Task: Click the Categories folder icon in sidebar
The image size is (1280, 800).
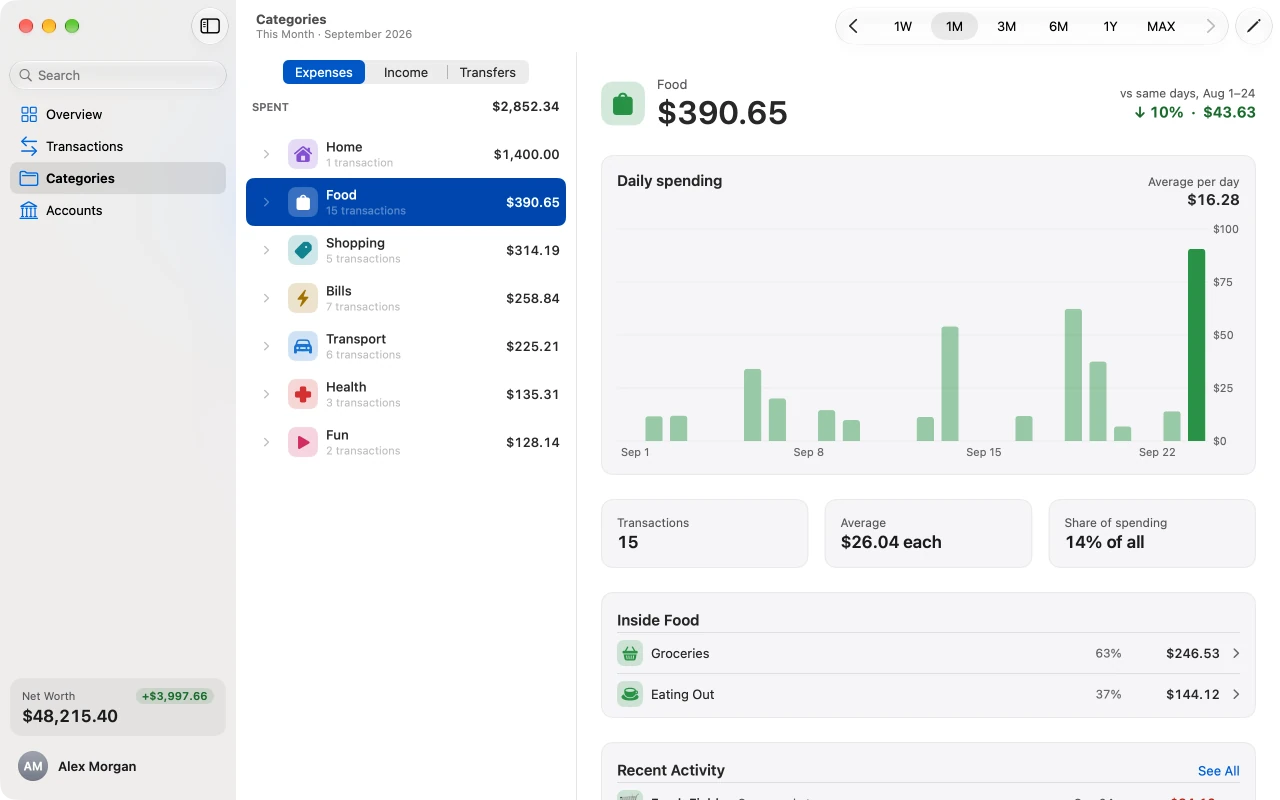Action: (29, 178)
